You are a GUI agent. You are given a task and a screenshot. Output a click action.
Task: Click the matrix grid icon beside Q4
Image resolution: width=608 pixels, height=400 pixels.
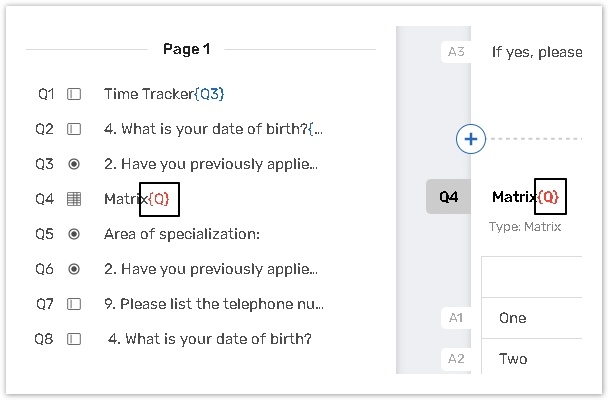[74, 199]
